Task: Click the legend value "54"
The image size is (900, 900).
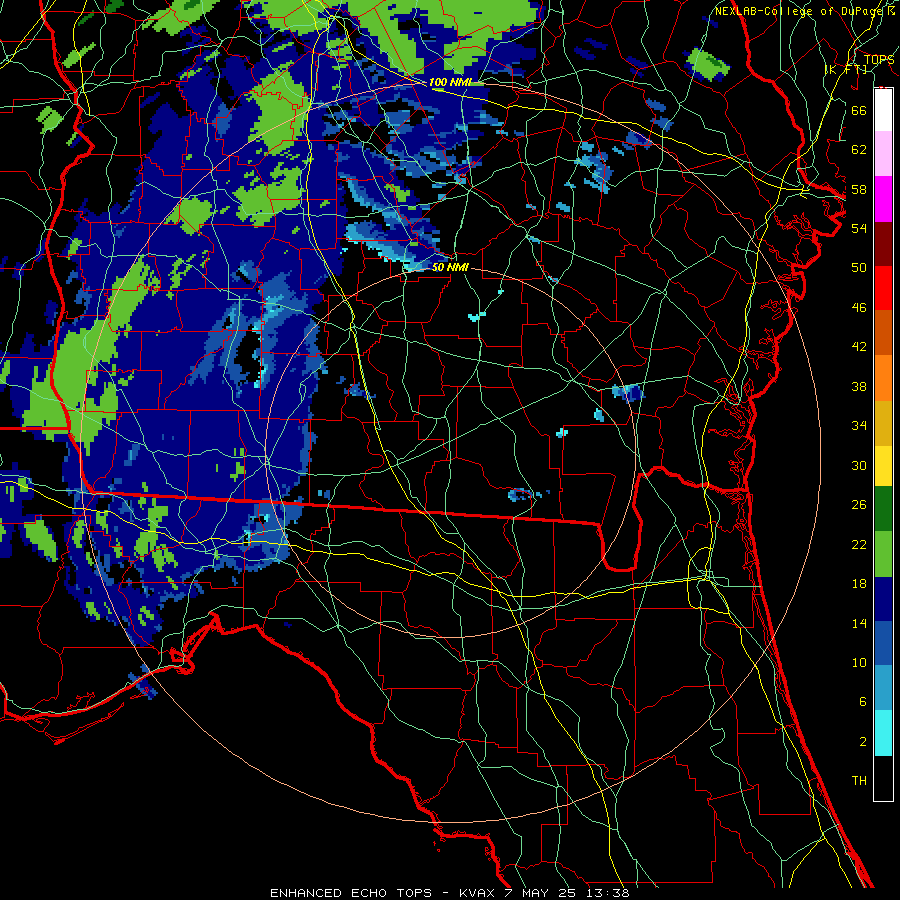Action: point(859,228)
